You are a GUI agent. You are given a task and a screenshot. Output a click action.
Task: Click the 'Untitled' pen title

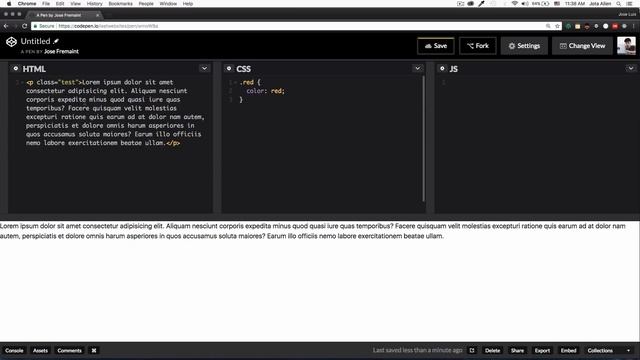[x=36, y=41]
